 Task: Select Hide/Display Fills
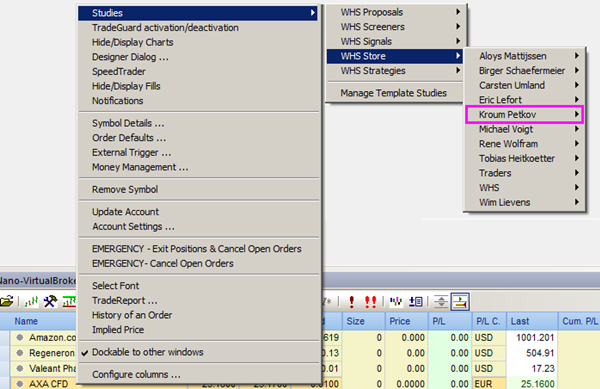tap(199, 86)
